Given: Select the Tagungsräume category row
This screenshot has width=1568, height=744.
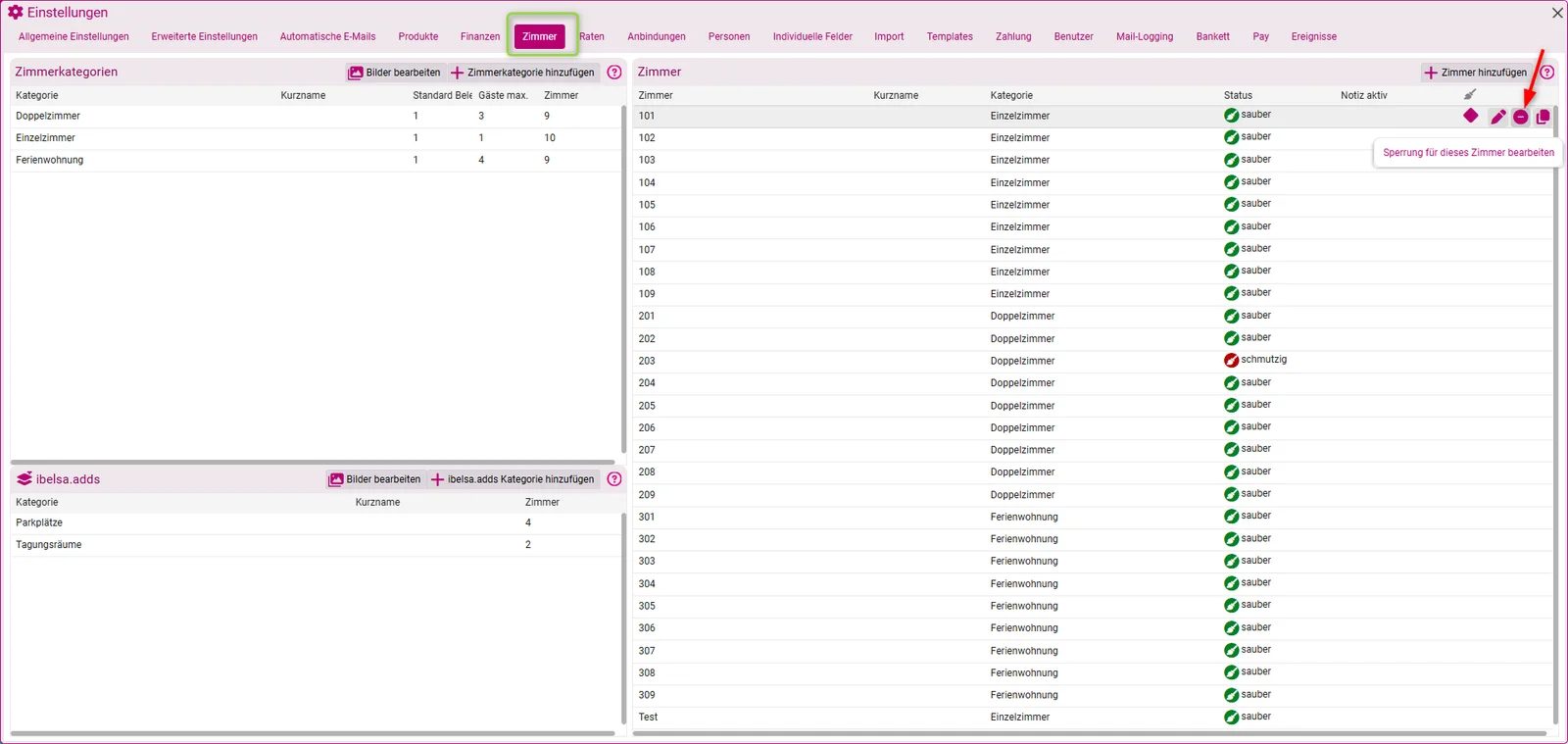Looking at the screenshot, I should [x=315, y=545].
